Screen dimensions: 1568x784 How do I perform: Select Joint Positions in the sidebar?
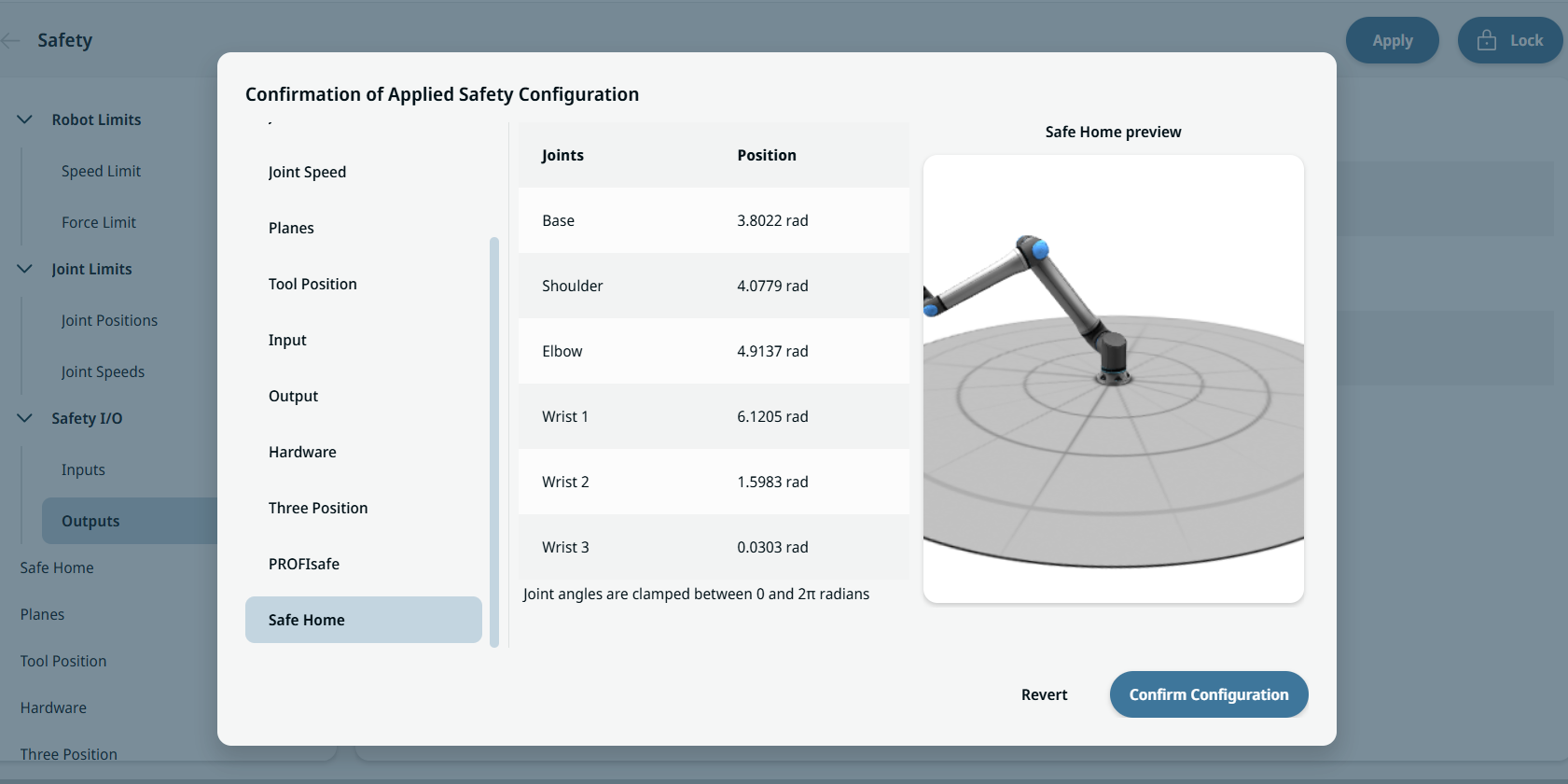click(x=109, y=320)
